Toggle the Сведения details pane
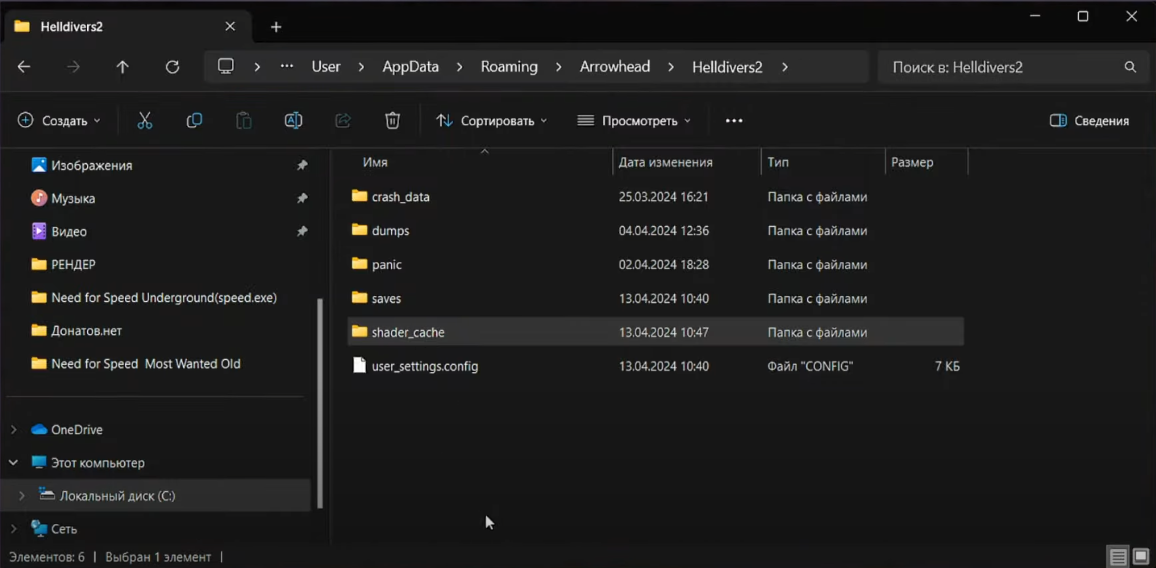 tap(1089, 120)
